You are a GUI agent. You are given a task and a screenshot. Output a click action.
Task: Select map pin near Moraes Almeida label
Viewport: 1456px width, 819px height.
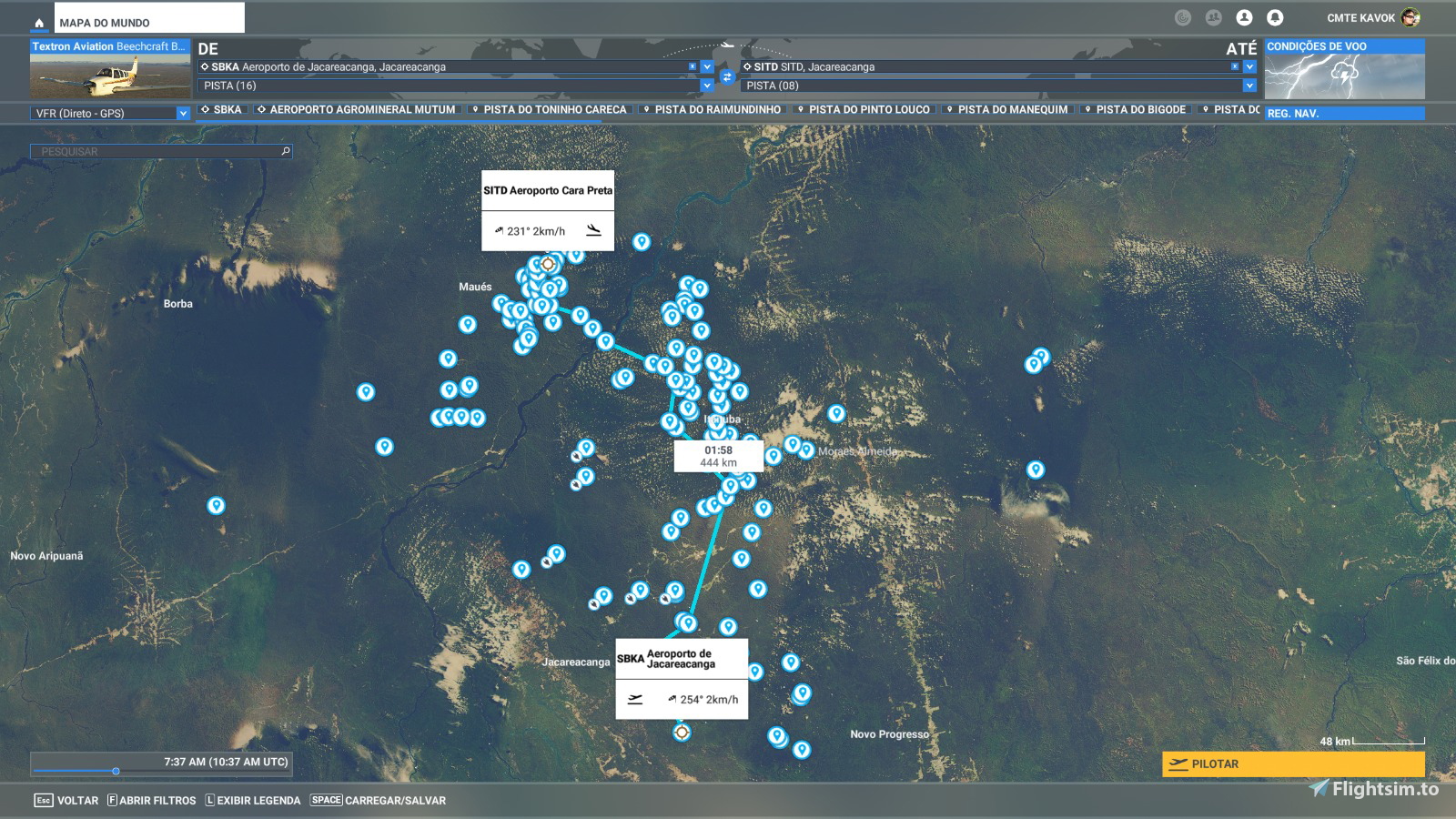(806, 450)
